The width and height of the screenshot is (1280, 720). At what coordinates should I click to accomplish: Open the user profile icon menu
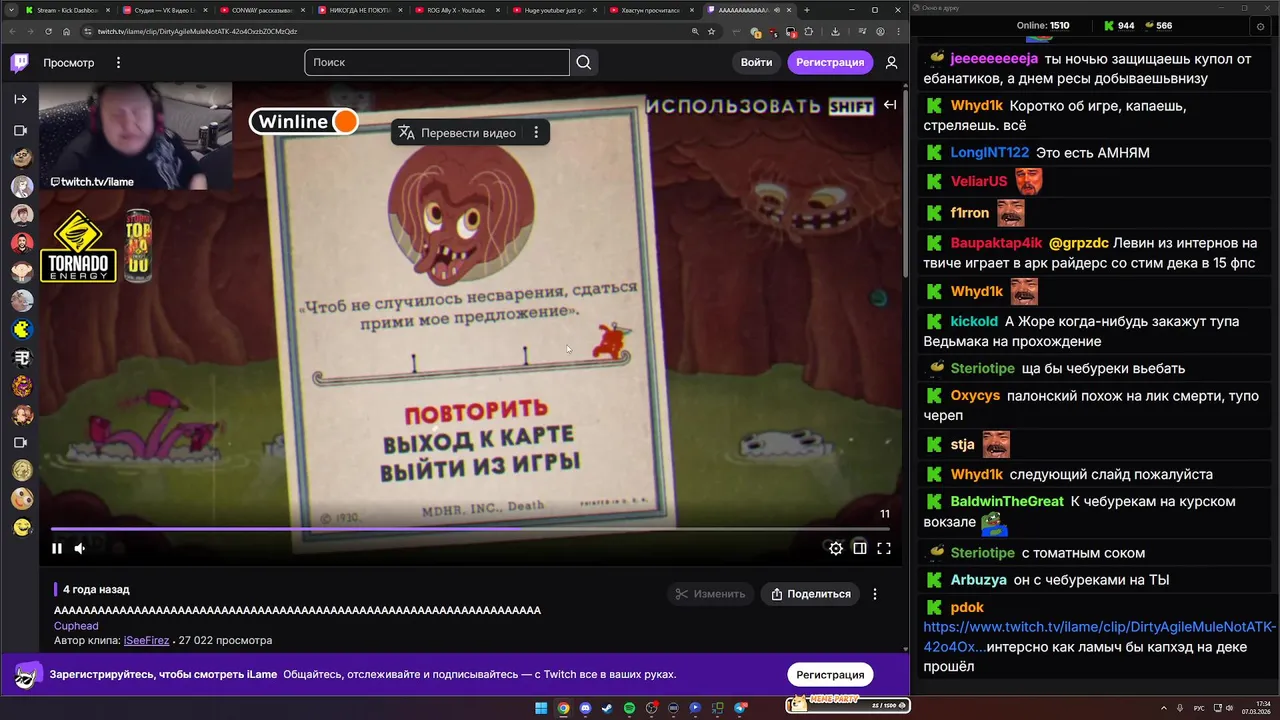[892, 62]
